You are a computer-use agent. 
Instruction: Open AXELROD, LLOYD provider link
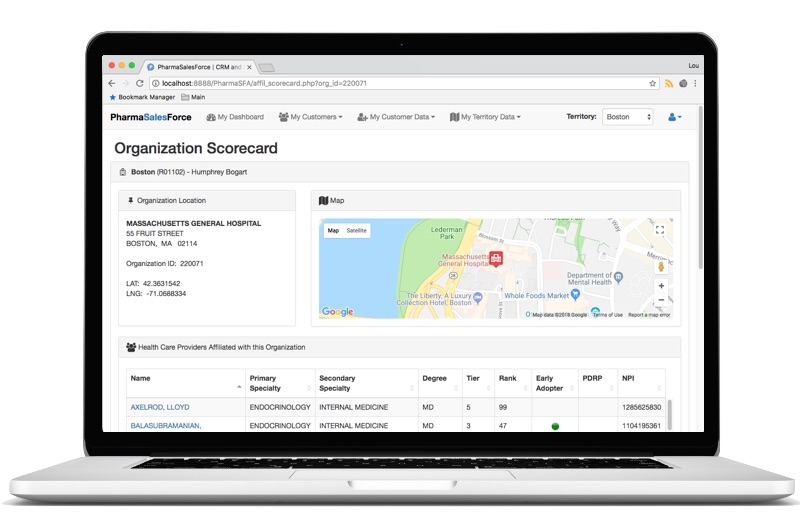click(160, 407)
